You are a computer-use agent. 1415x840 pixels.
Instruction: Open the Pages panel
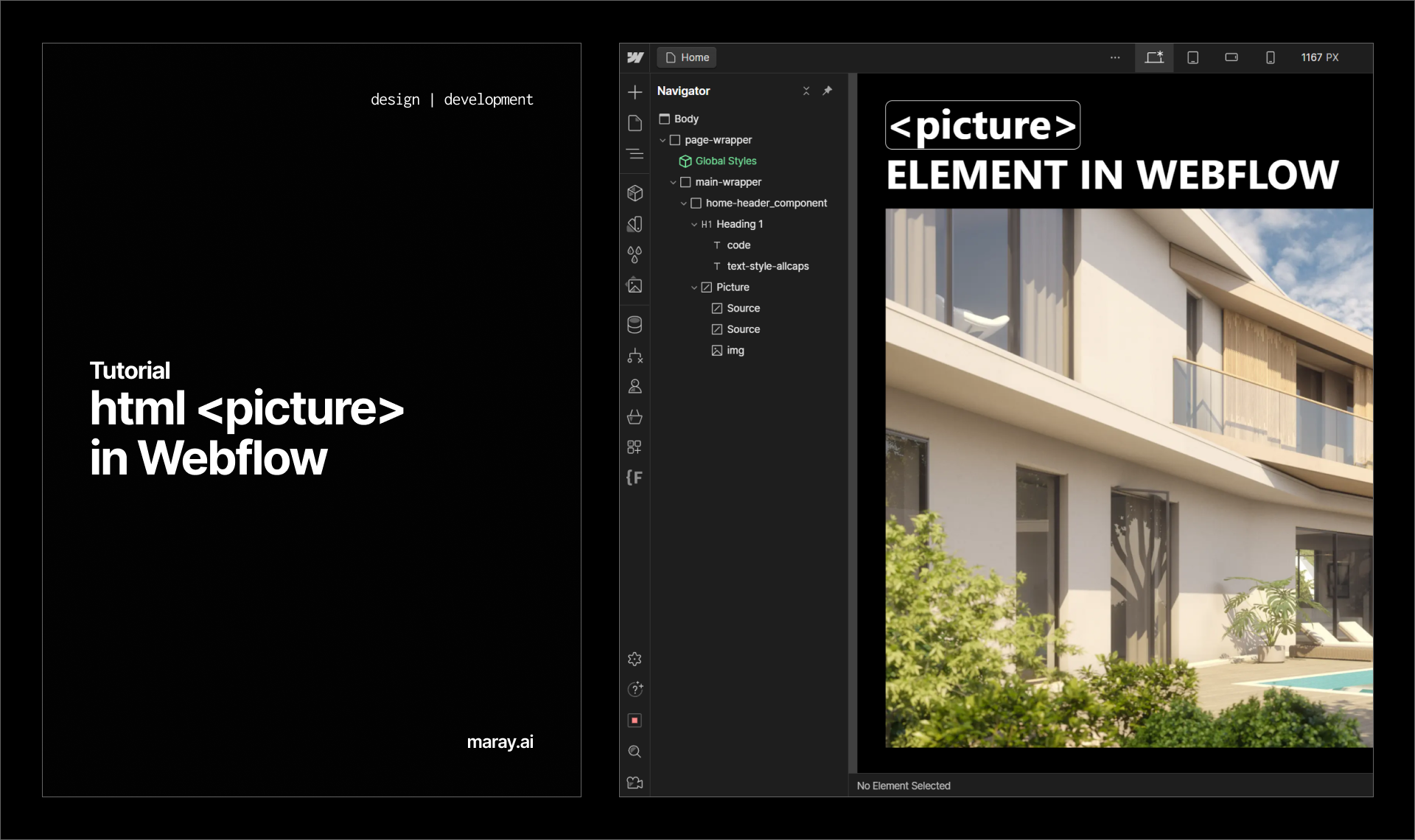(x=635, y=122)
